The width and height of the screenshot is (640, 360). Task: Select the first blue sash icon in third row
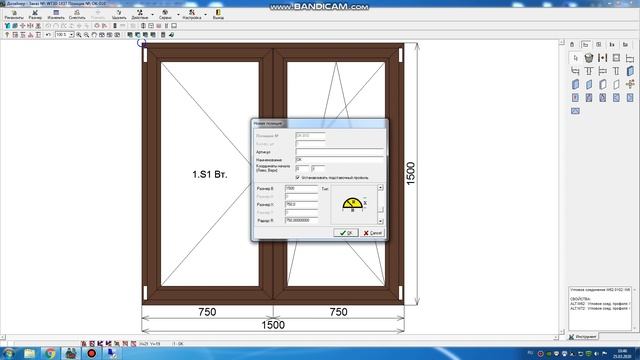[x=576, y=84]
